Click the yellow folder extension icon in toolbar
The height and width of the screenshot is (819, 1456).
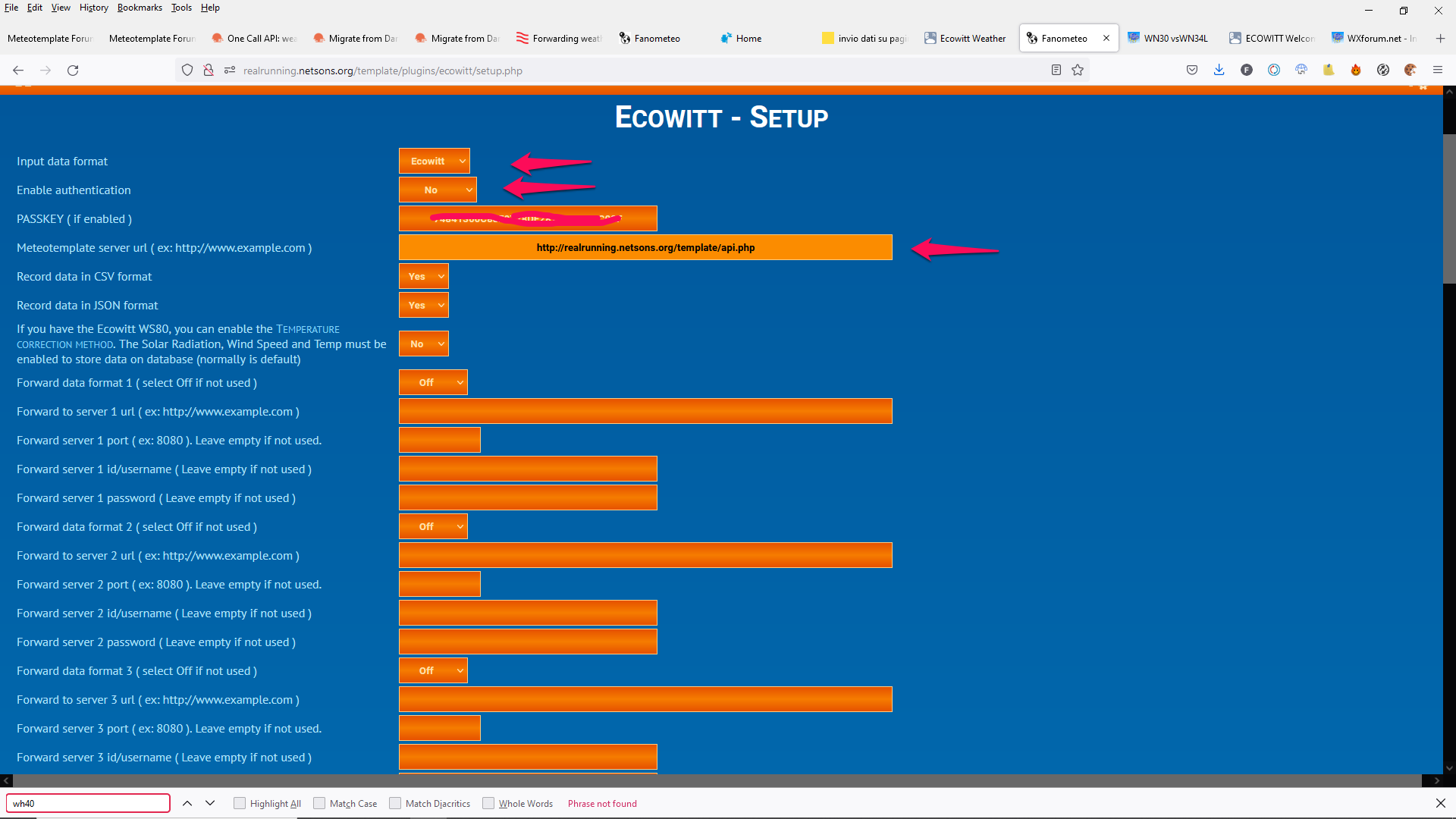point(1329,71)
